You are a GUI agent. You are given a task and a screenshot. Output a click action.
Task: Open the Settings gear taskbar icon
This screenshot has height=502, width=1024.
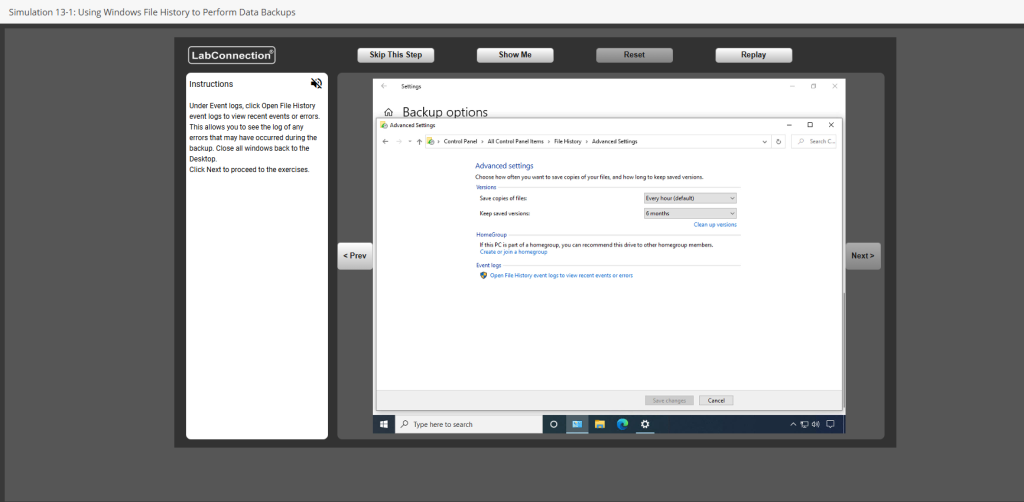645,424
